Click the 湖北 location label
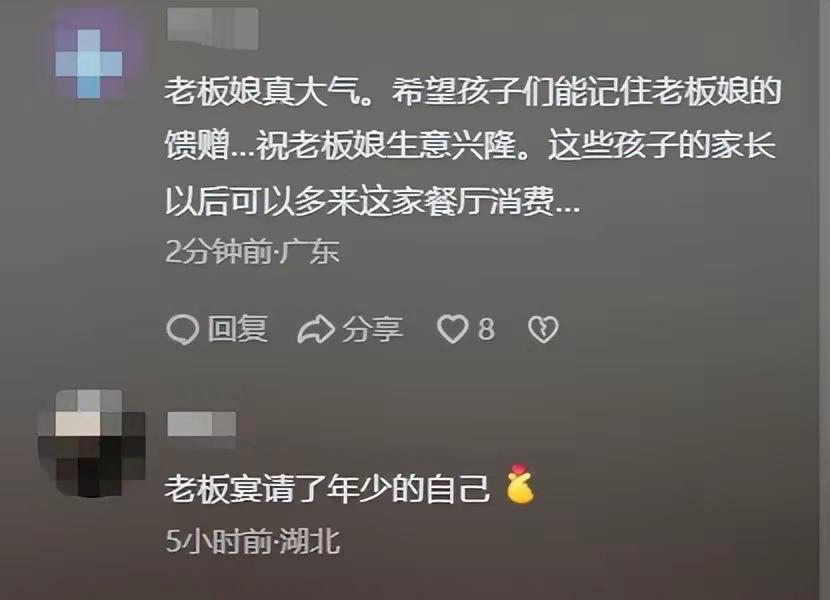Screen dimensions: 830x600 (310, 541)
